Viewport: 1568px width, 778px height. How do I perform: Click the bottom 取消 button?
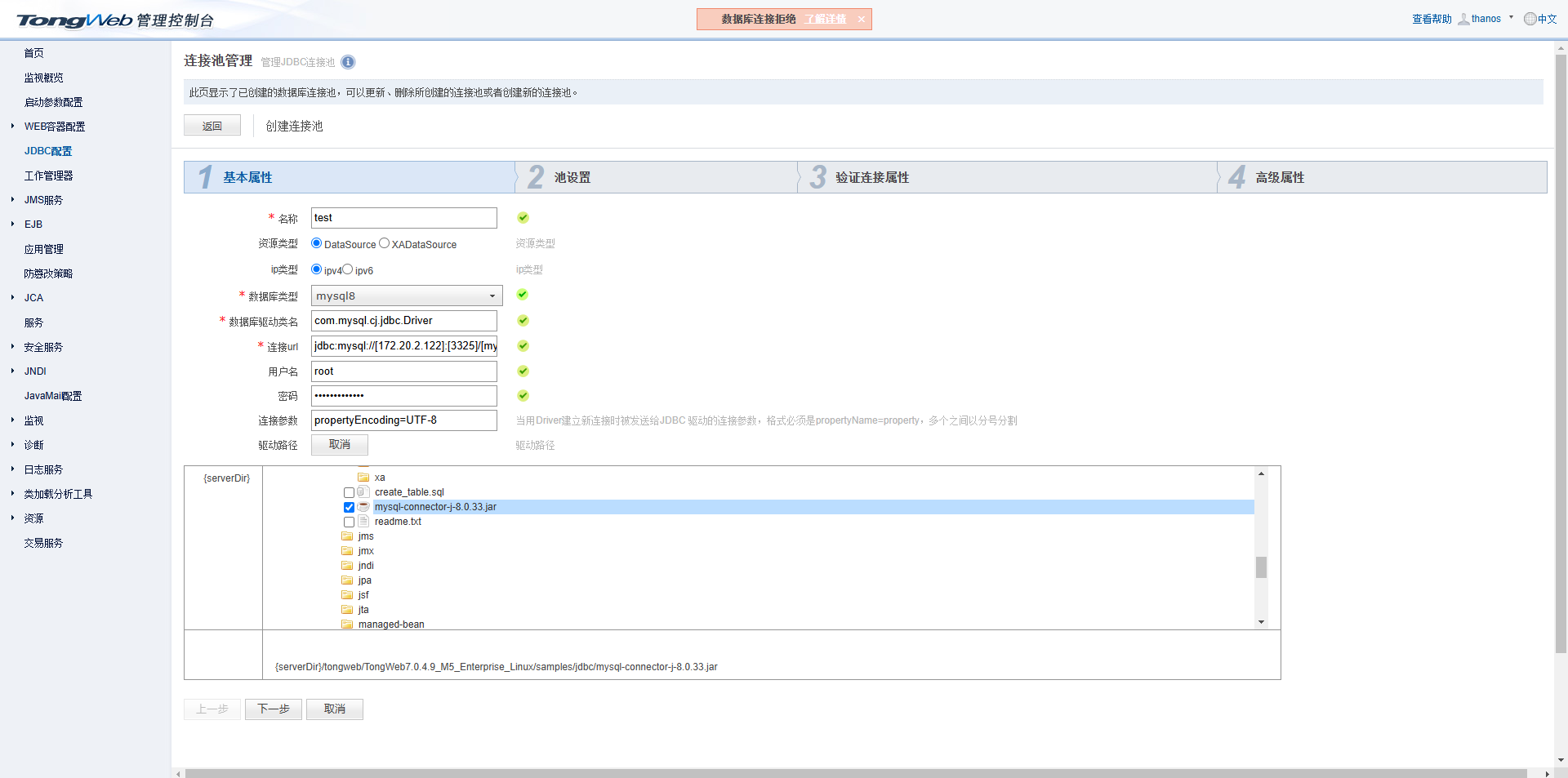335,709
